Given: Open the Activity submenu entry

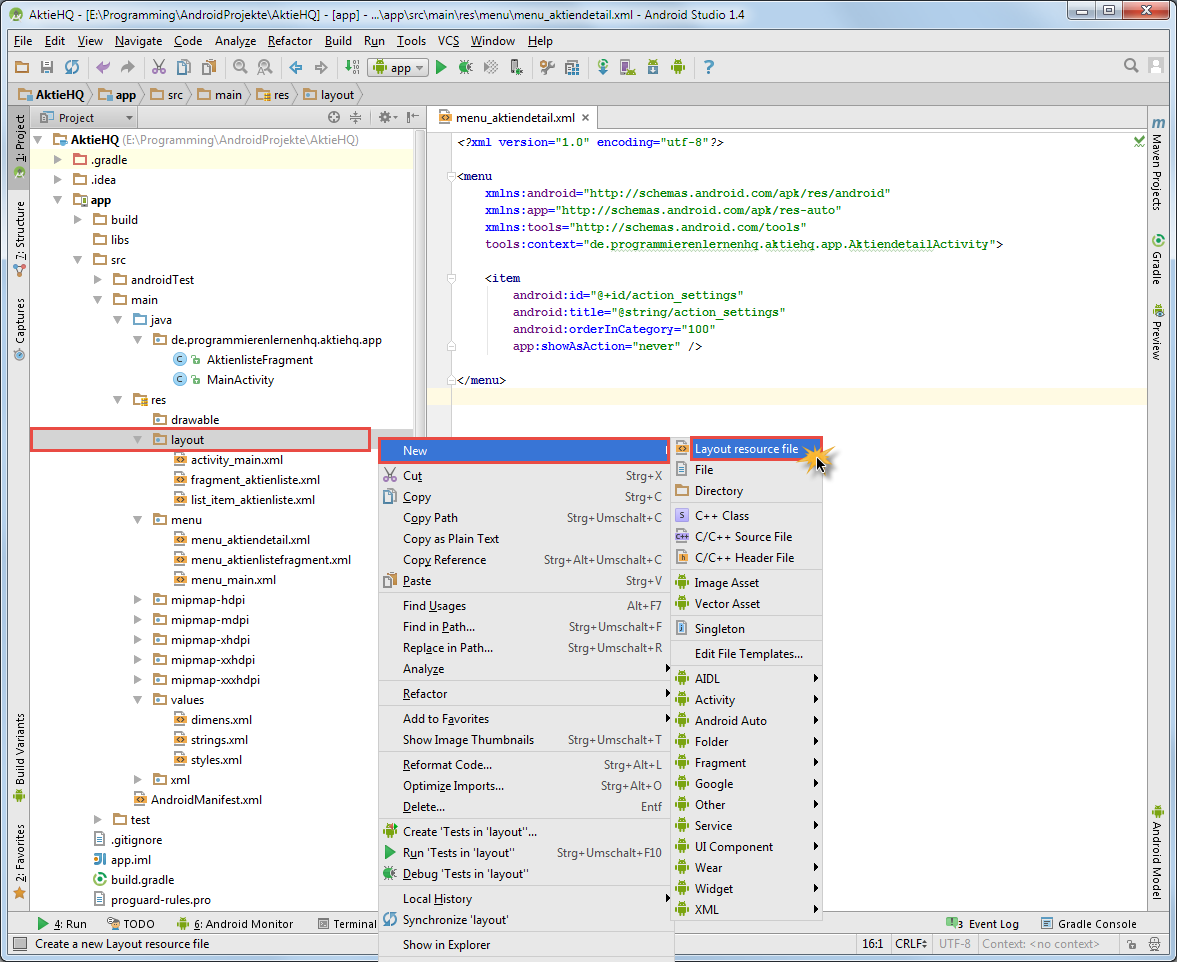Looking at the screenshot, I should click(747, 700).
